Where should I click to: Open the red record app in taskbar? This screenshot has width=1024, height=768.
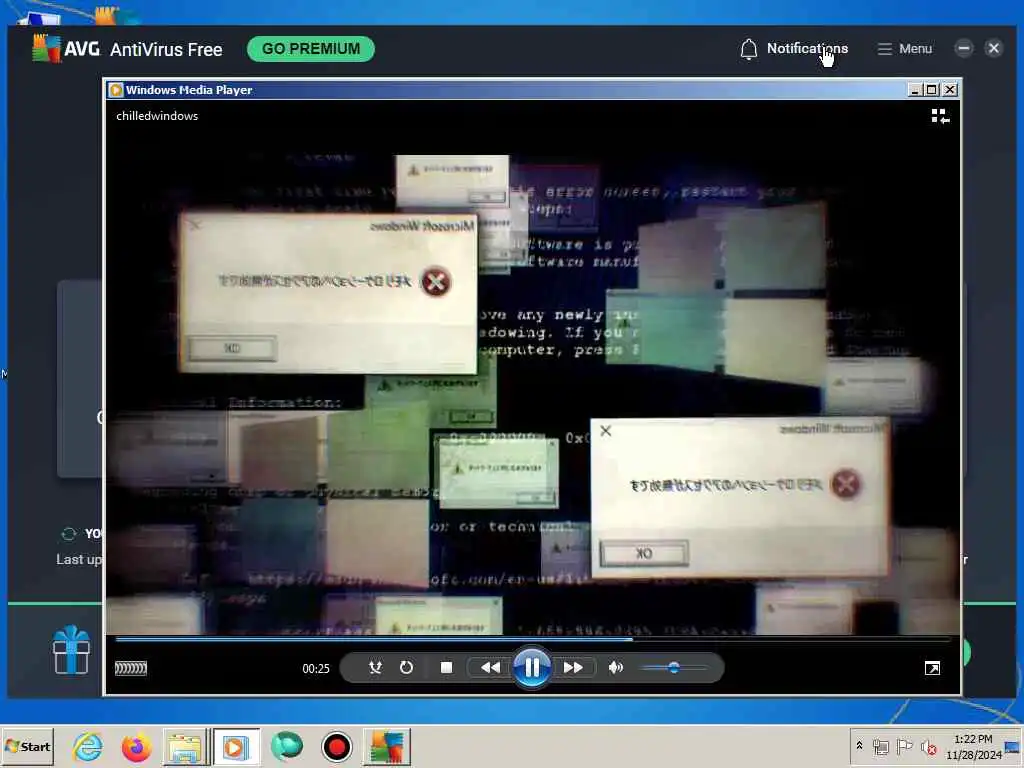click(337, 747)
